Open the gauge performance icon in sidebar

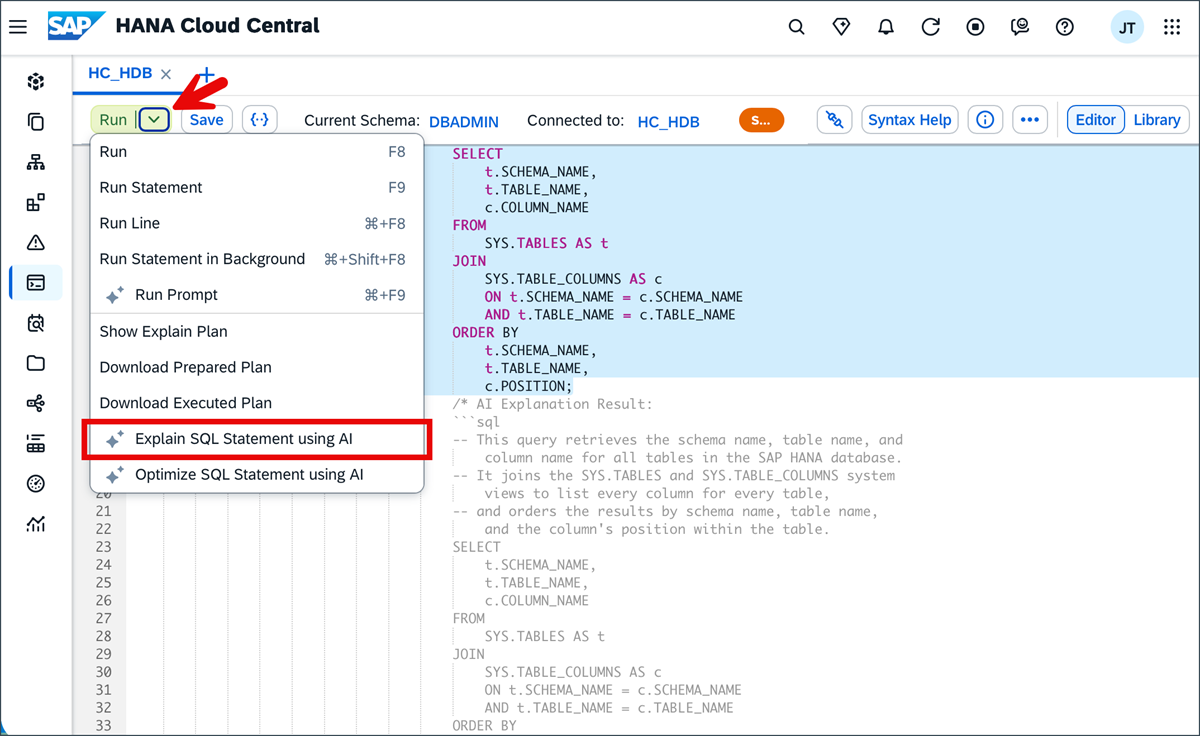[x=36, y=484]
